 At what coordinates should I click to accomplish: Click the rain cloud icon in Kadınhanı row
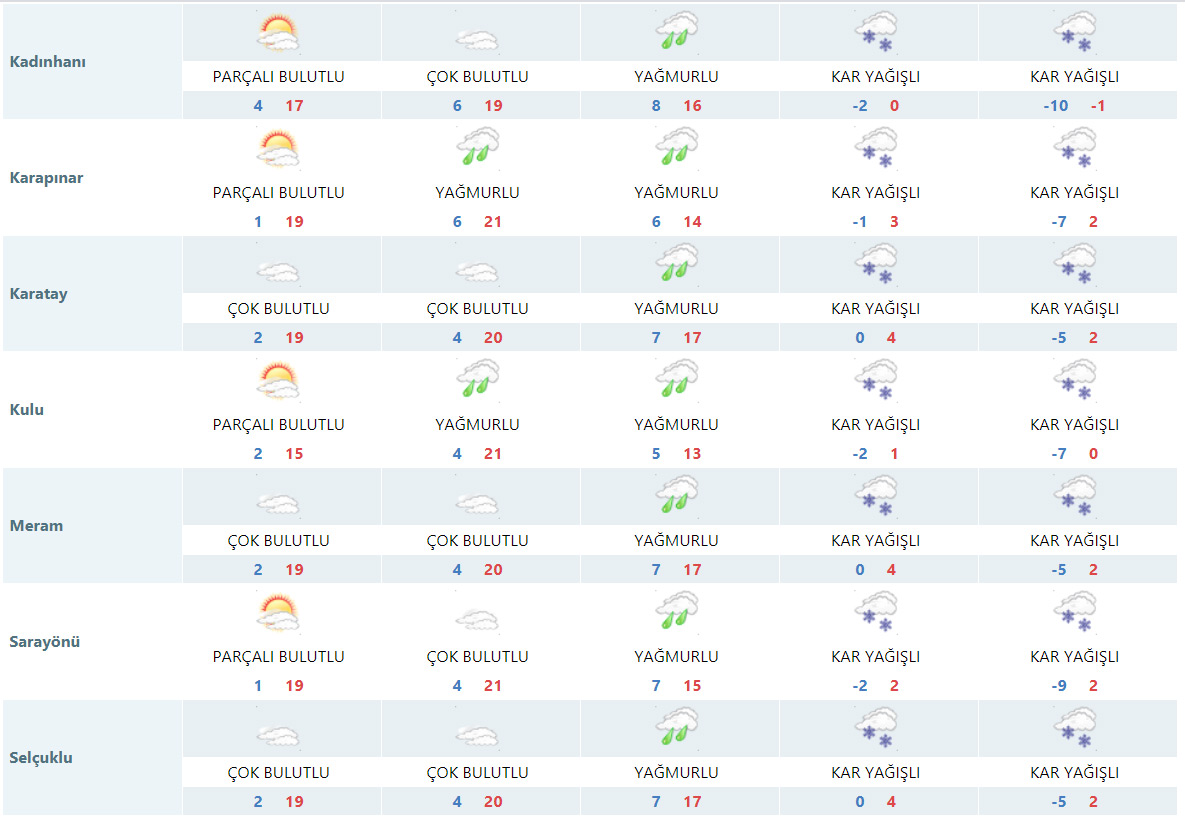[676, 32]
